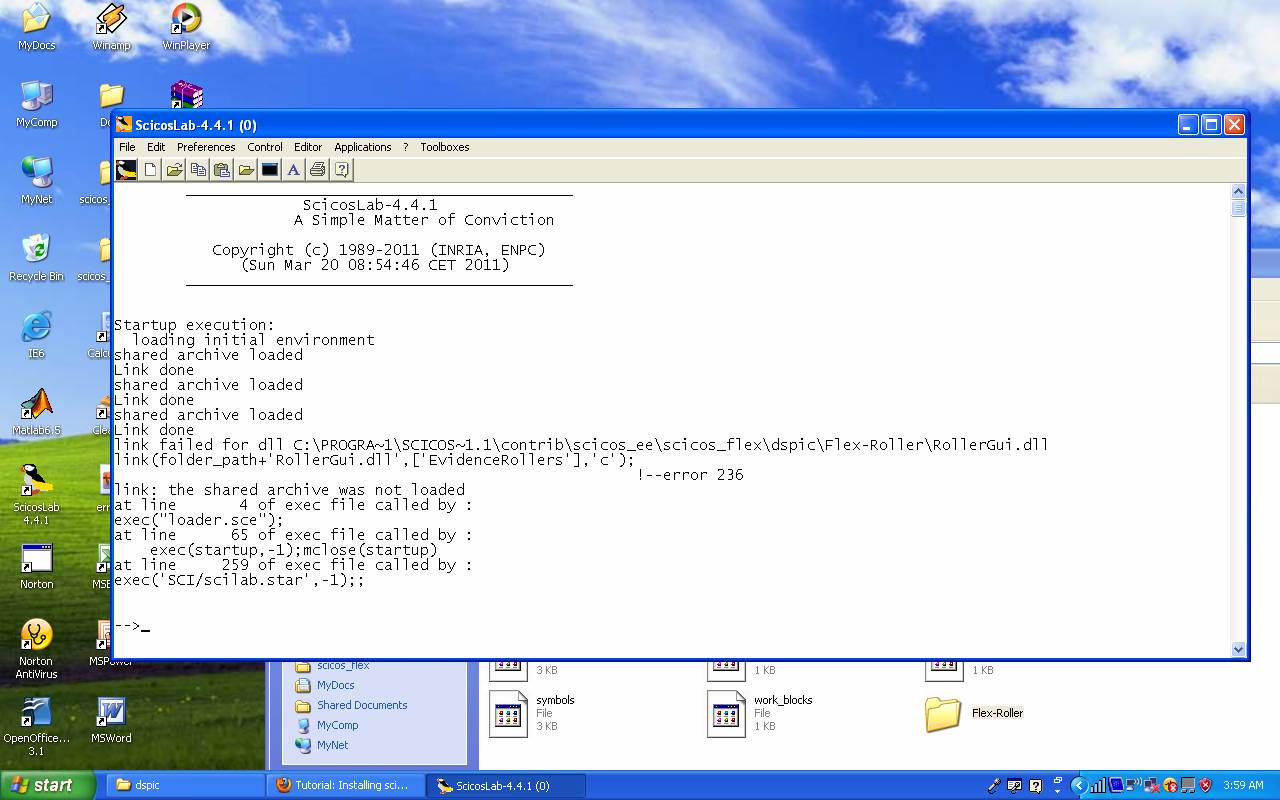1280x800 pixels.
Task: Click the console scrollbar down arrow
Action: [x=1238, y=649]
